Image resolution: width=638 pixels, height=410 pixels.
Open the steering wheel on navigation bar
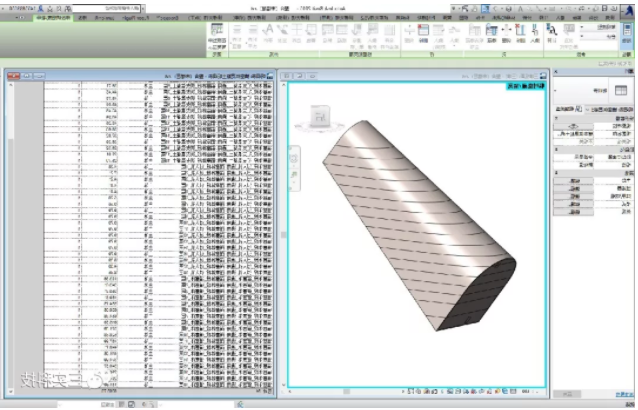pyautogui.click(x=295, y=158)
